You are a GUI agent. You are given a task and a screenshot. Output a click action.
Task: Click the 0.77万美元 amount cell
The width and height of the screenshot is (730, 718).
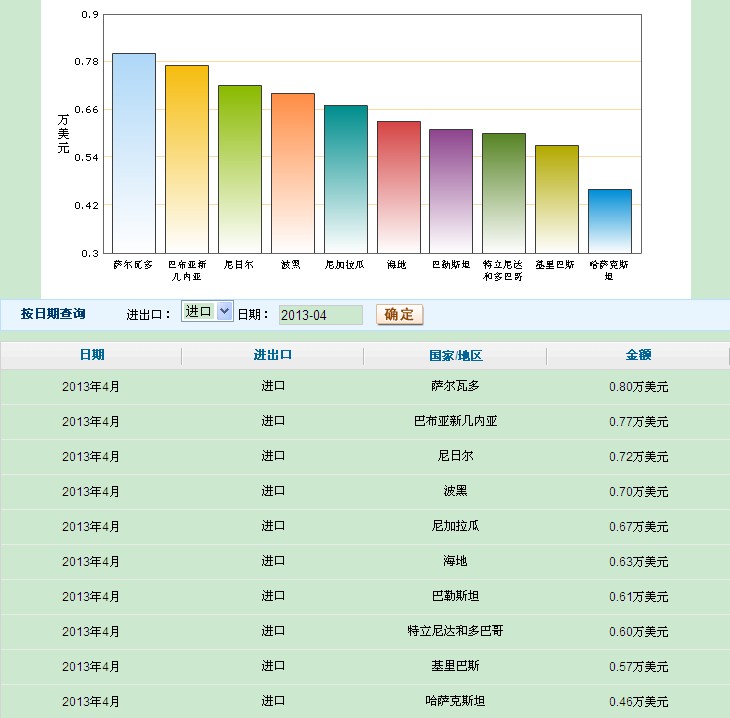coord(639,421)
